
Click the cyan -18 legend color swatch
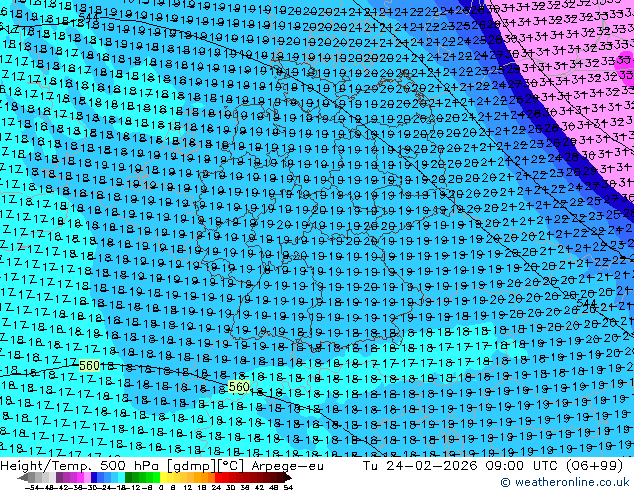[122, 477]
